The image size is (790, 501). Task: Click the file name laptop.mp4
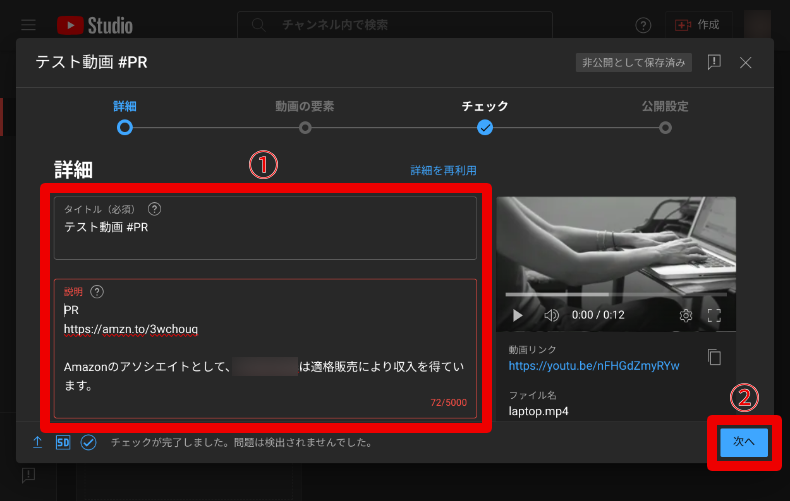coord(538,411)
